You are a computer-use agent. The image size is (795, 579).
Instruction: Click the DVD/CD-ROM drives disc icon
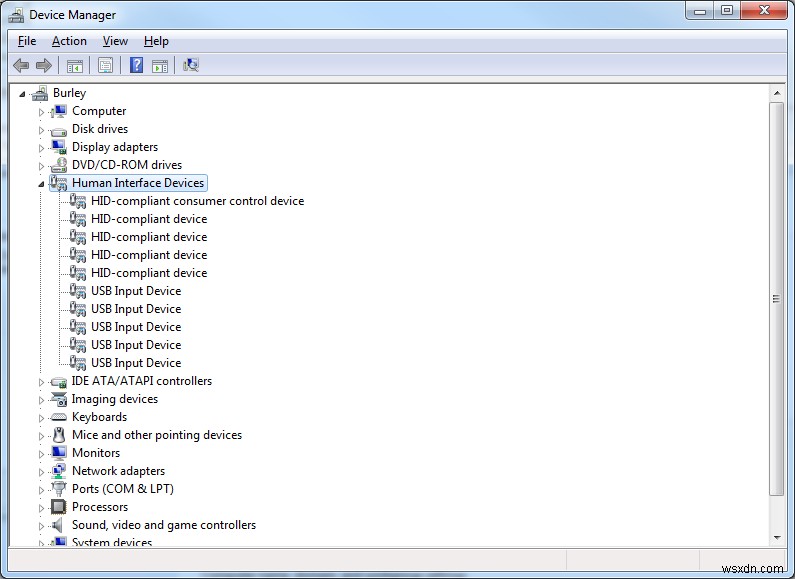click(x=59, y=165)
